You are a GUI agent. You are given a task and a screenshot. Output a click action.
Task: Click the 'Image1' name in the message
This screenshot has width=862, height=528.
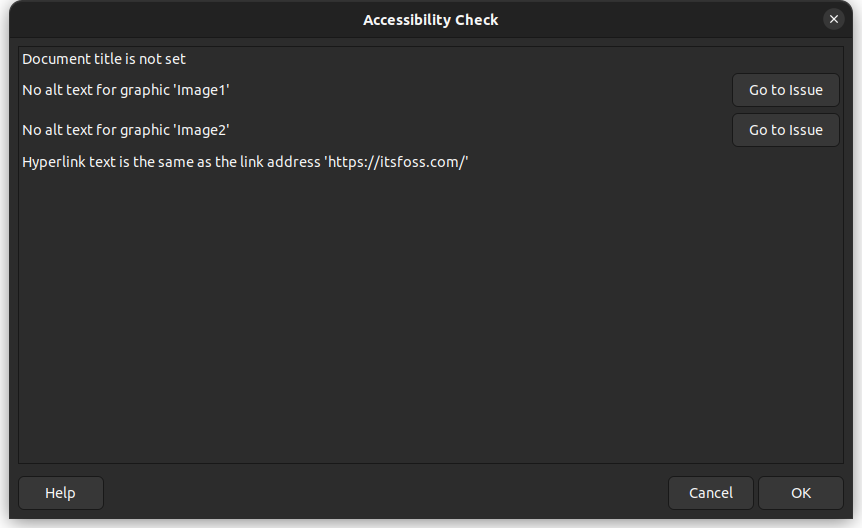coord(201,90)
